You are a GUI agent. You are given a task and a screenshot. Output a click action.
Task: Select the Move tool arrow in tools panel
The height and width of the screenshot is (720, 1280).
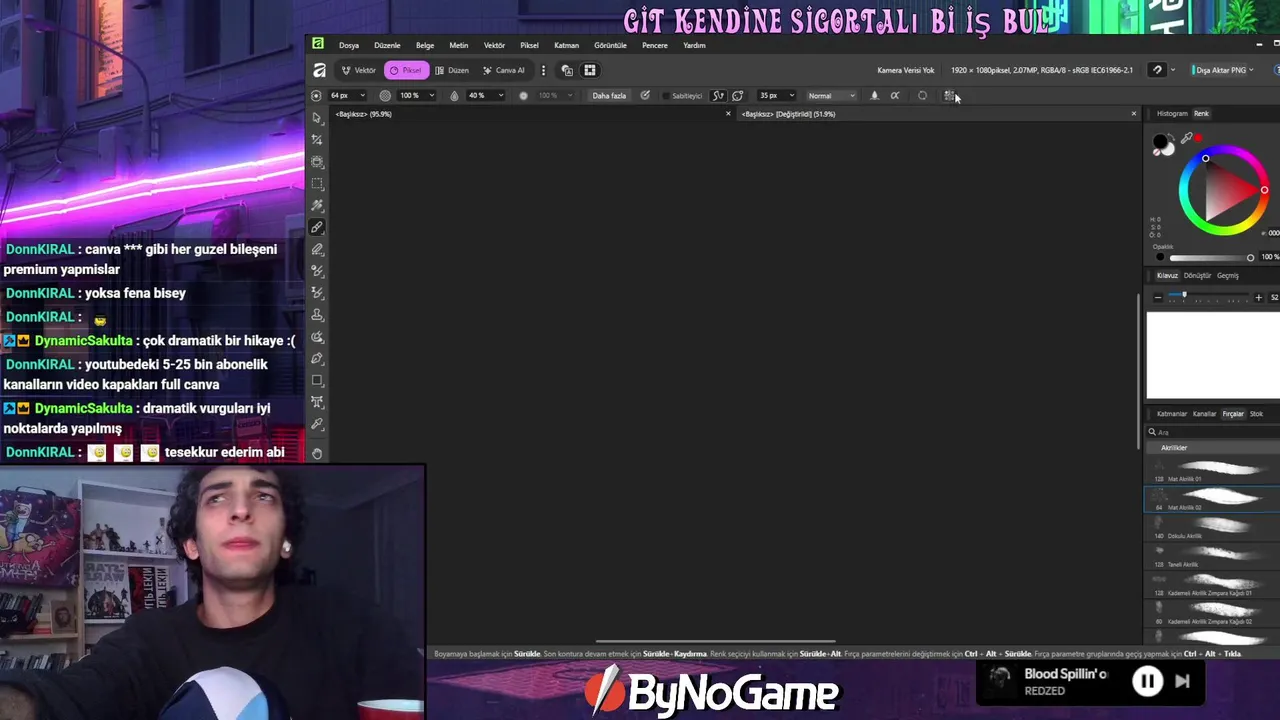(317, 118)
